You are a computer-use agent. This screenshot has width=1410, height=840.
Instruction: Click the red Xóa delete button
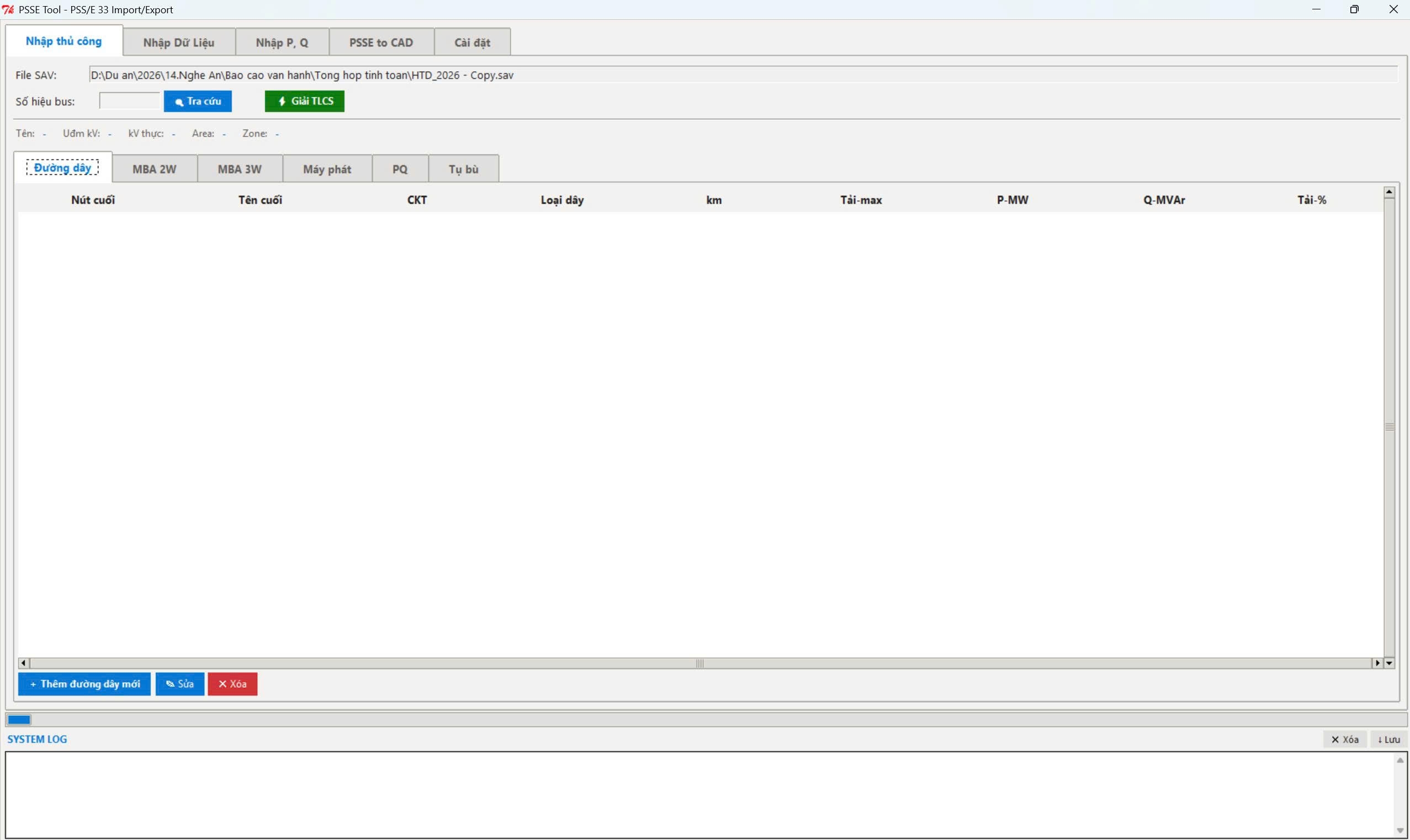click(232, 684)
